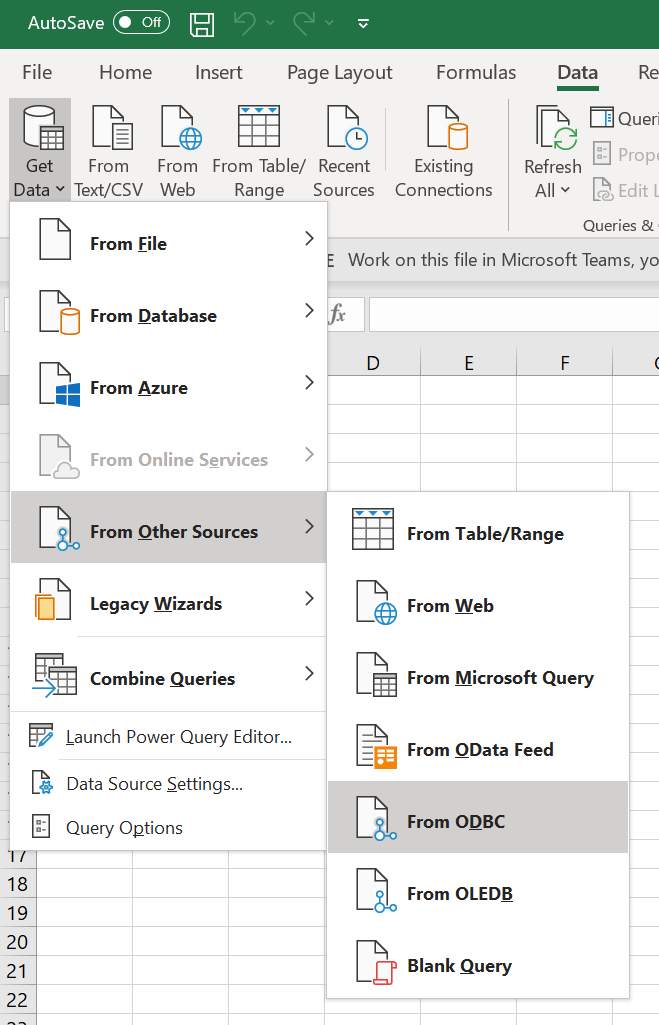Toggle the AutoSave switch
659x1025 pixels.
pos(141,23)
